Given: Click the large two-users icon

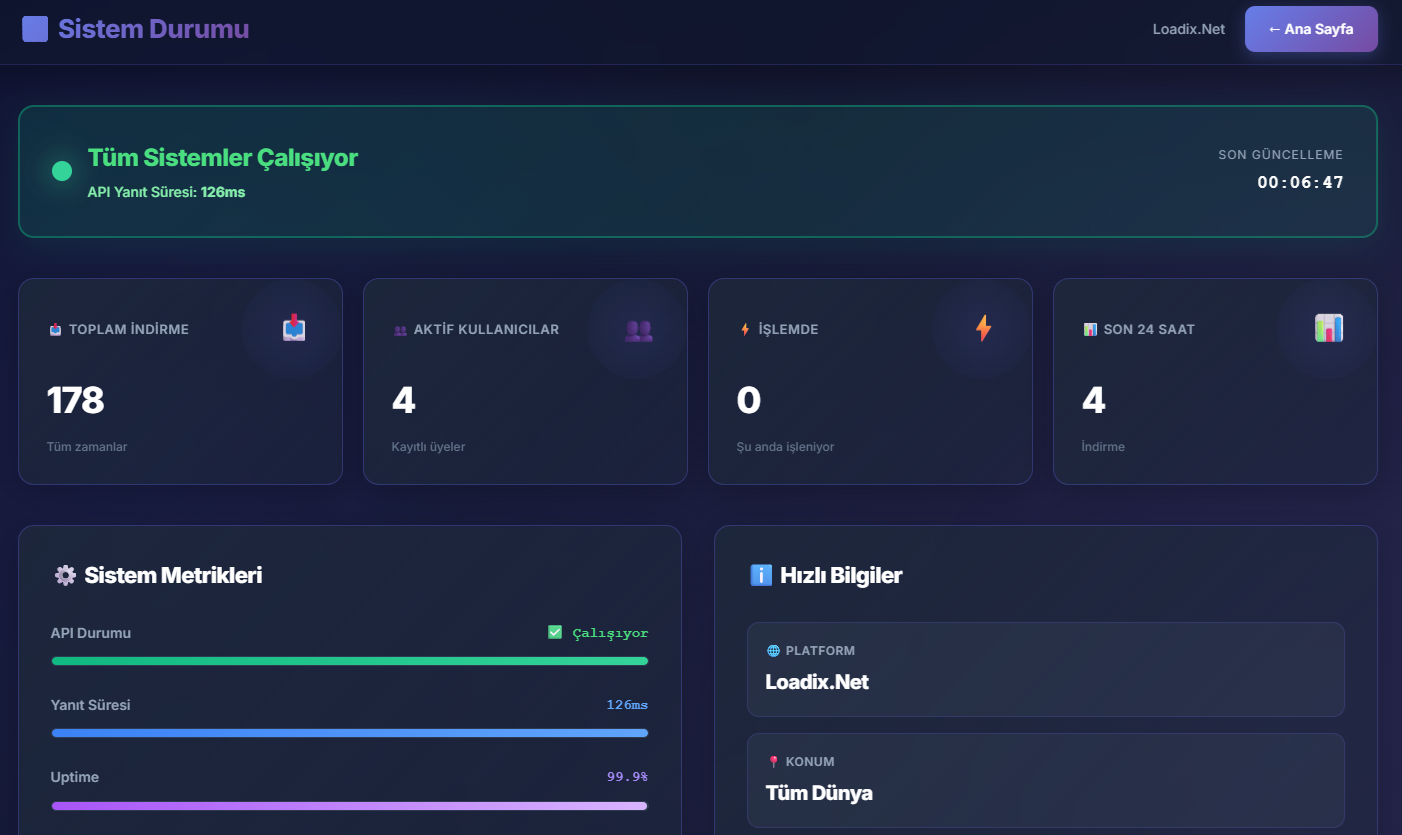Looking at the screenshot, I should [638, 329].
